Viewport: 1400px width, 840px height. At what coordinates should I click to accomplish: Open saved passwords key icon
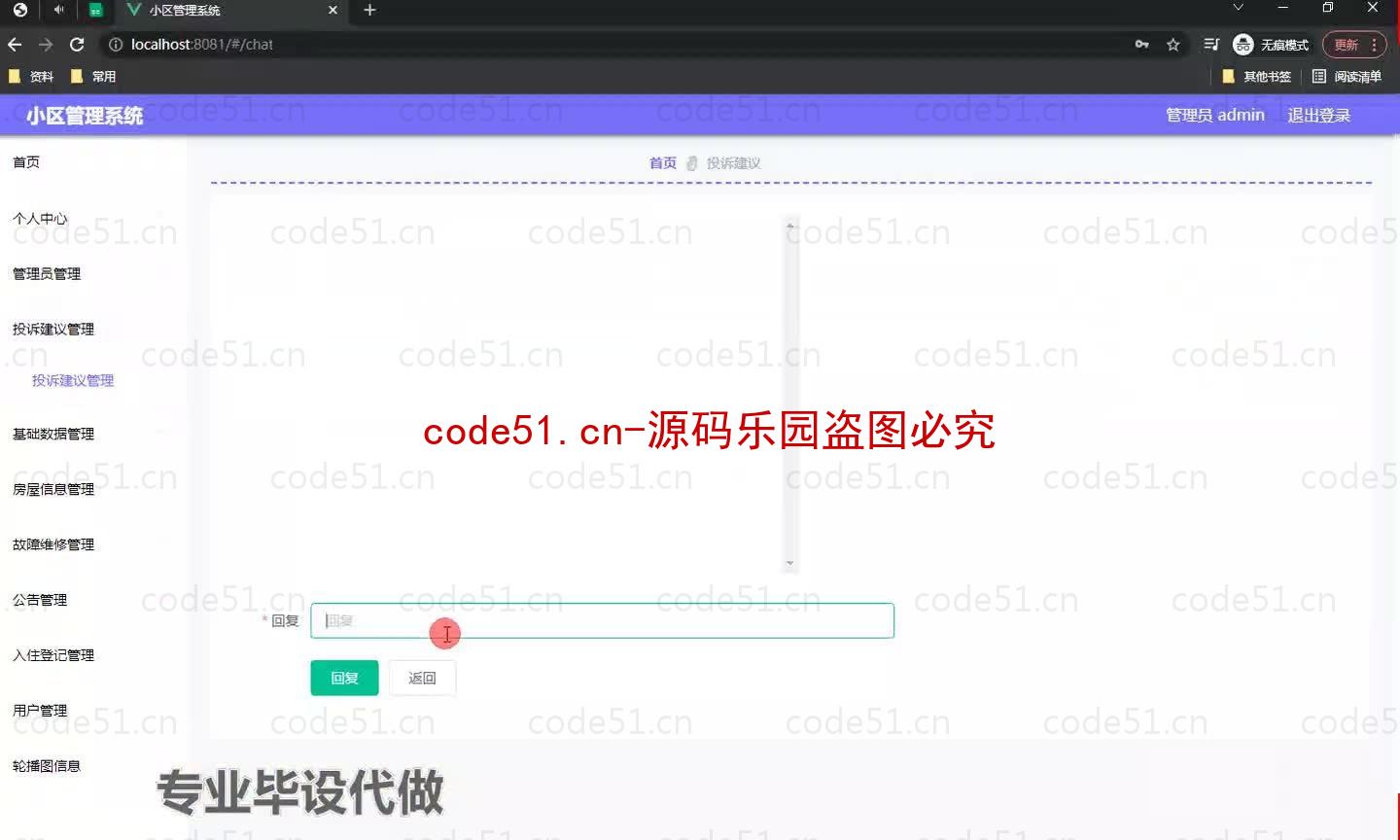[1142, 45]
